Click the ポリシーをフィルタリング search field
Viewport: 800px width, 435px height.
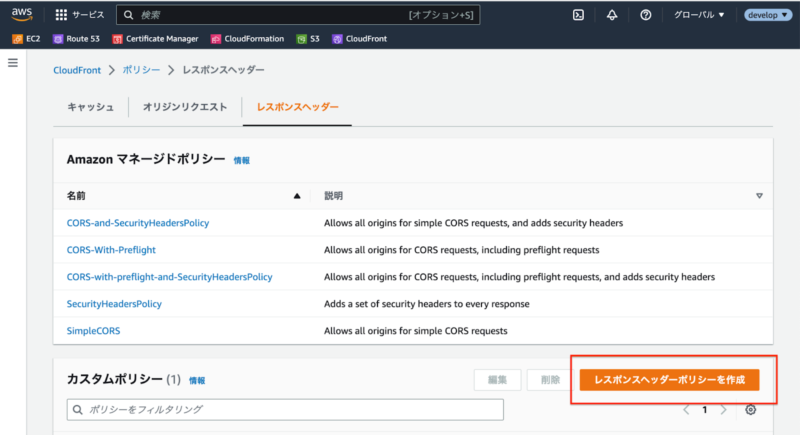tap(285, 409)
